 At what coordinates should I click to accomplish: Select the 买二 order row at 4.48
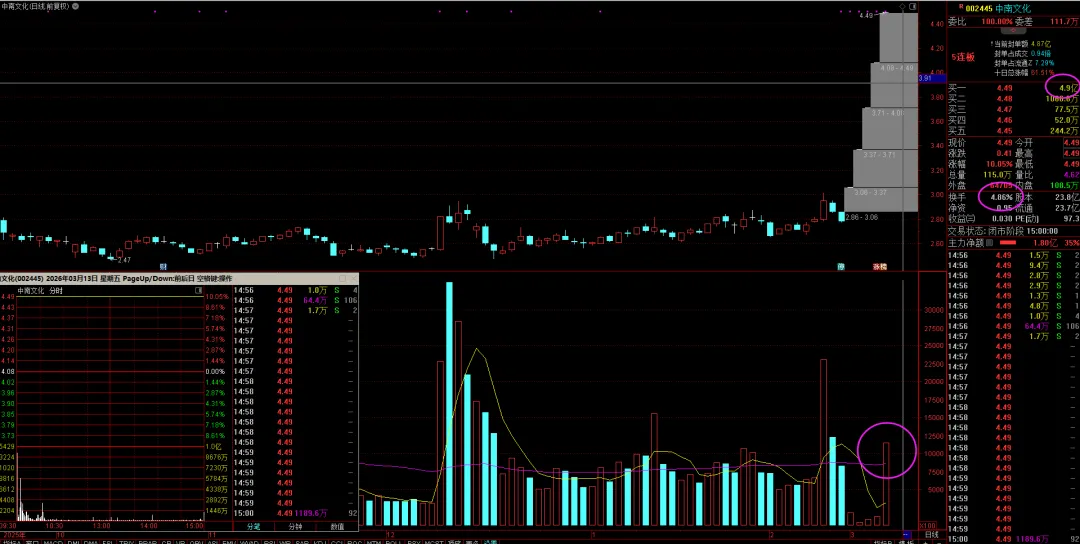coord(1014,99)
